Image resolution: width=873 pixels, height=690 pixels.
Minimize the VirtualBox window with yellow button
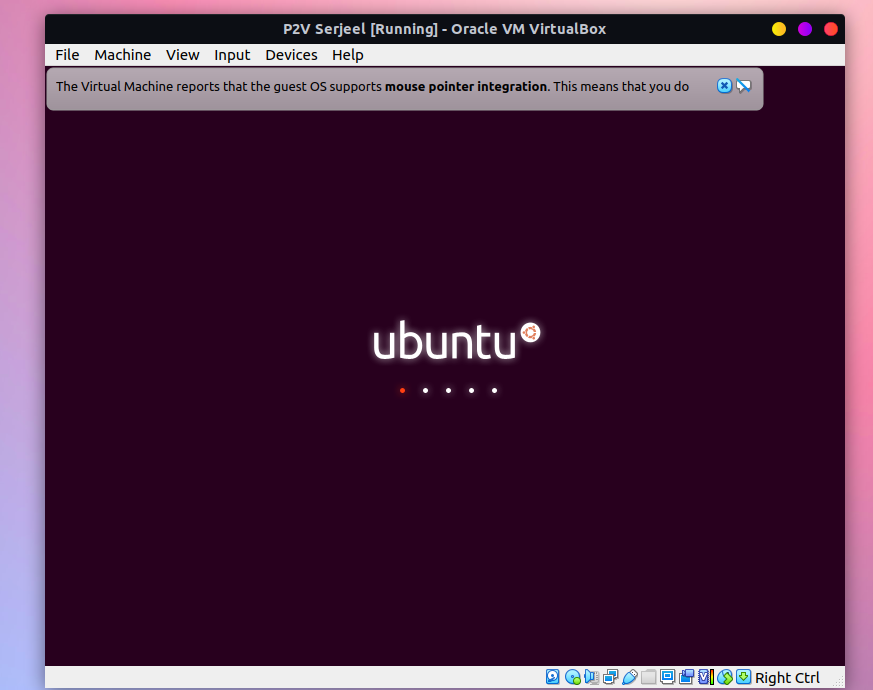[778, 29]
